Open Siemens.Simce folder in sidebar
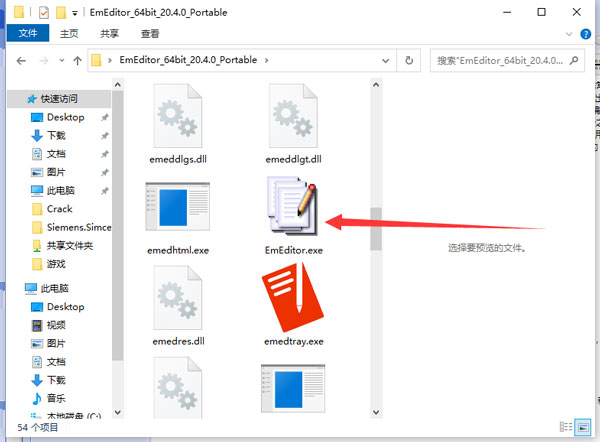The image size is (600, 442). coord(79,227)
